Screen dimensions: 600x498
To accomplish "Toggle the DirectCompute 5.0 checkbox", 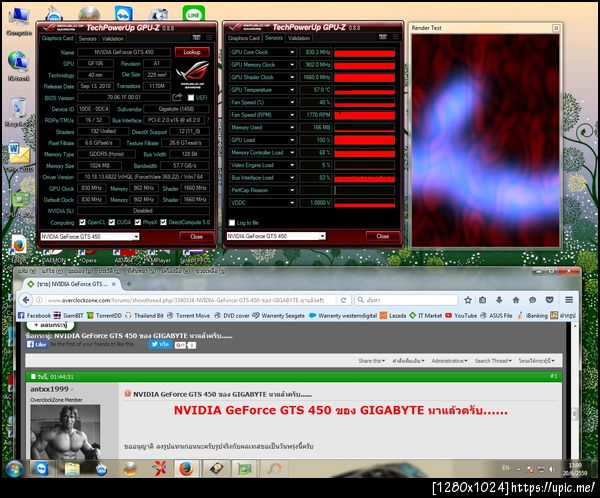I will (x=163, y=222).
